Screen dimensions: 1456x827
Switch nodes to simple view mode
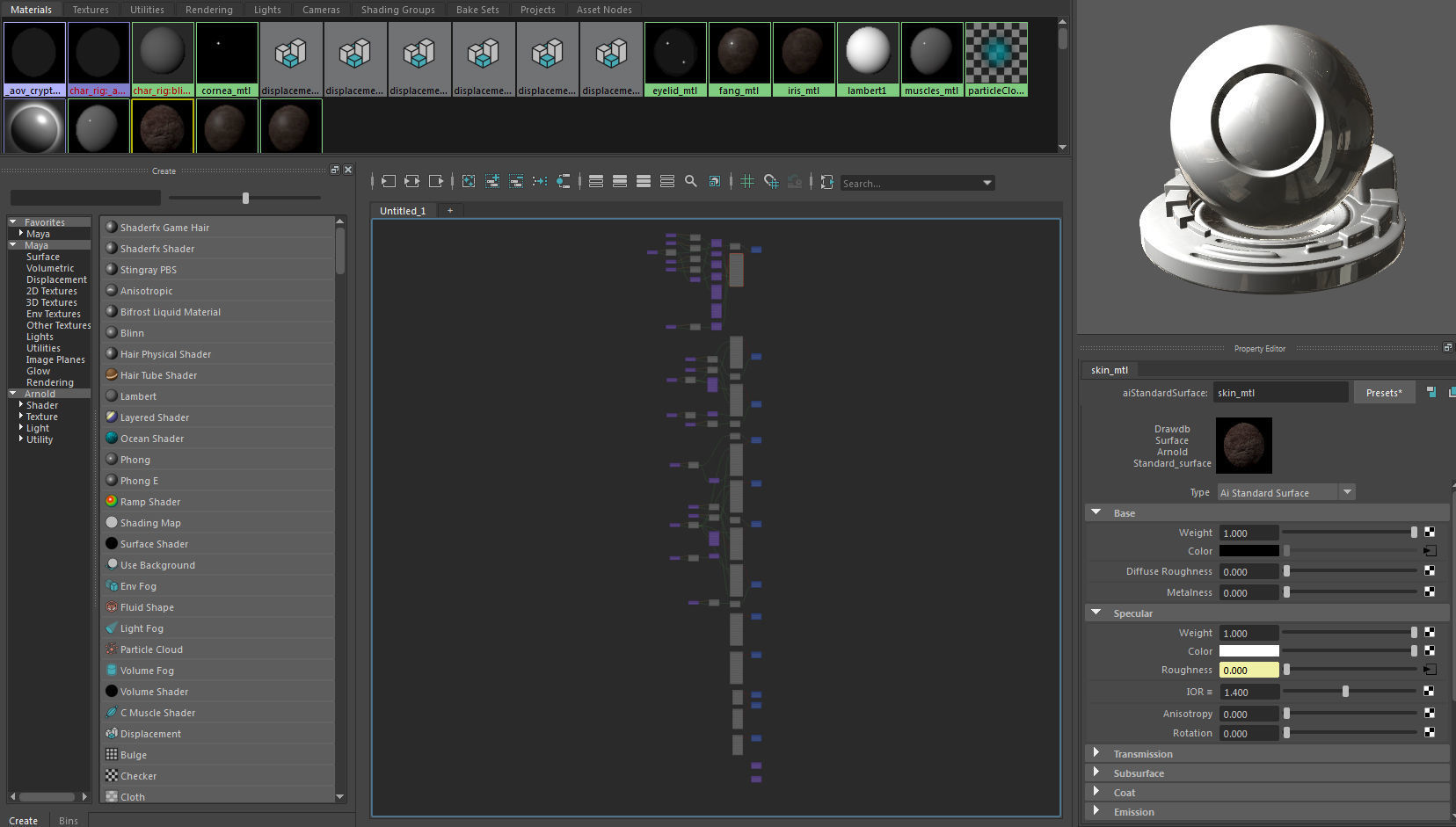pyautogui.click(x=596, y=181)
